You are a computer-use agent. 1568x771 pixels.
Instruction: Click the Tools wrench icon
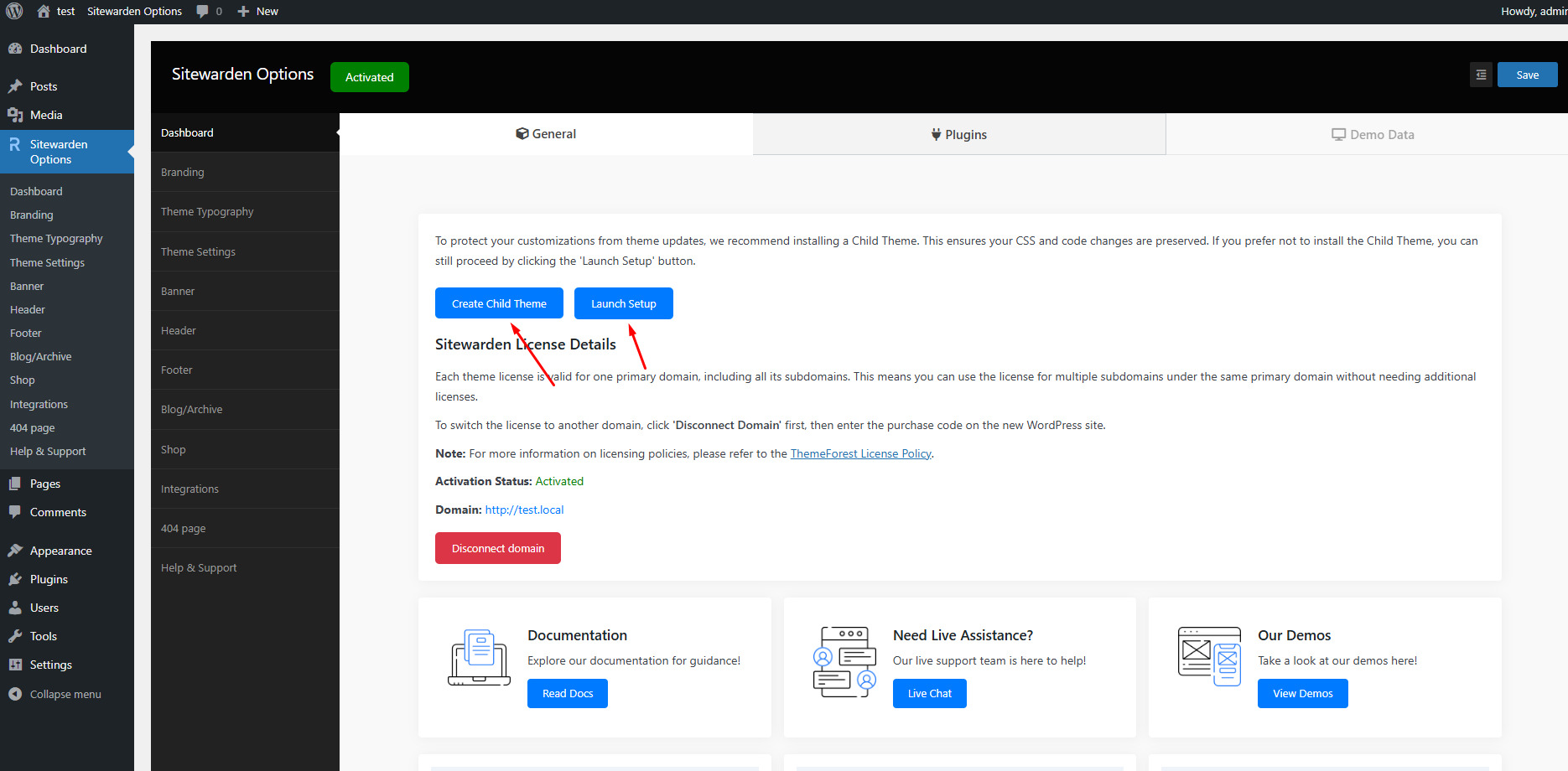[15, 636]
